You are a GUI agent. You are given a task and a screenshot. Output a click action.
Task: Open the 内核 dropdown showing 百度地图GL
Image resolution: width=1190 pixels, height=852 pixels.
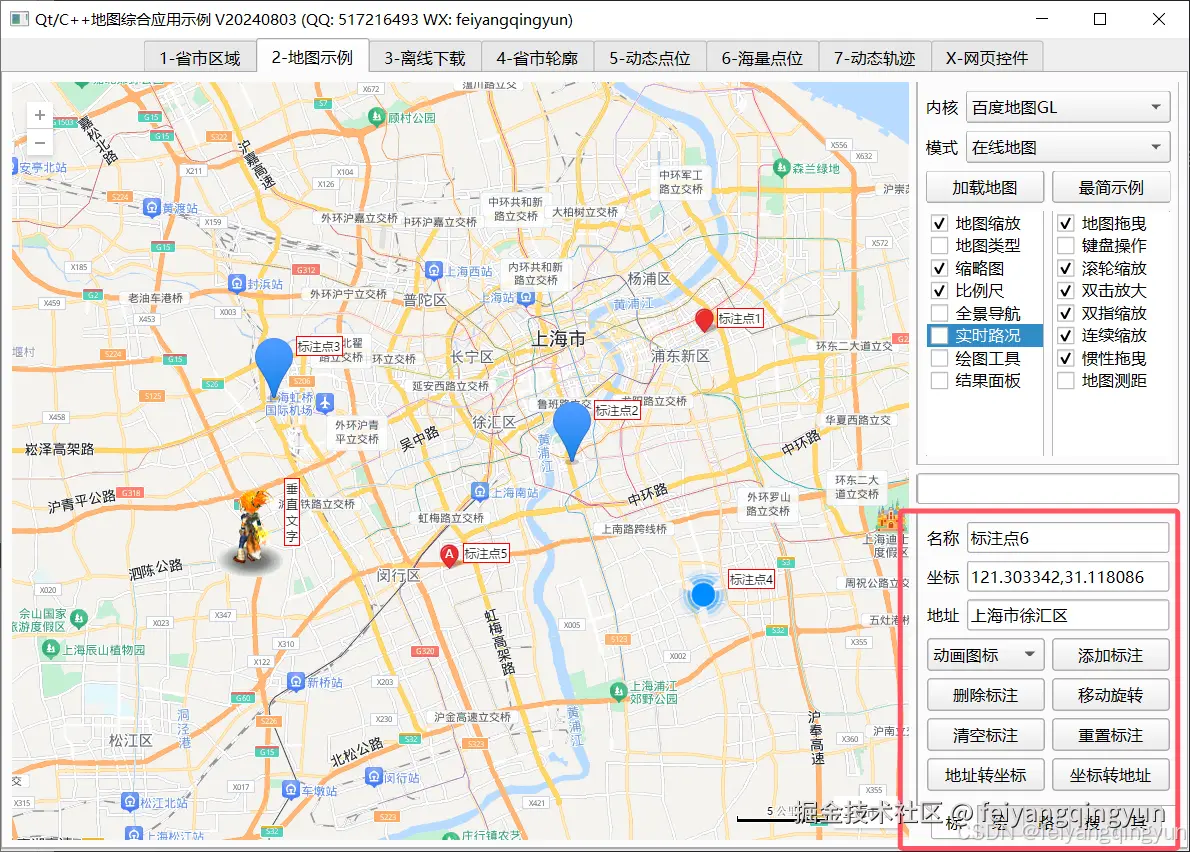1067,107
